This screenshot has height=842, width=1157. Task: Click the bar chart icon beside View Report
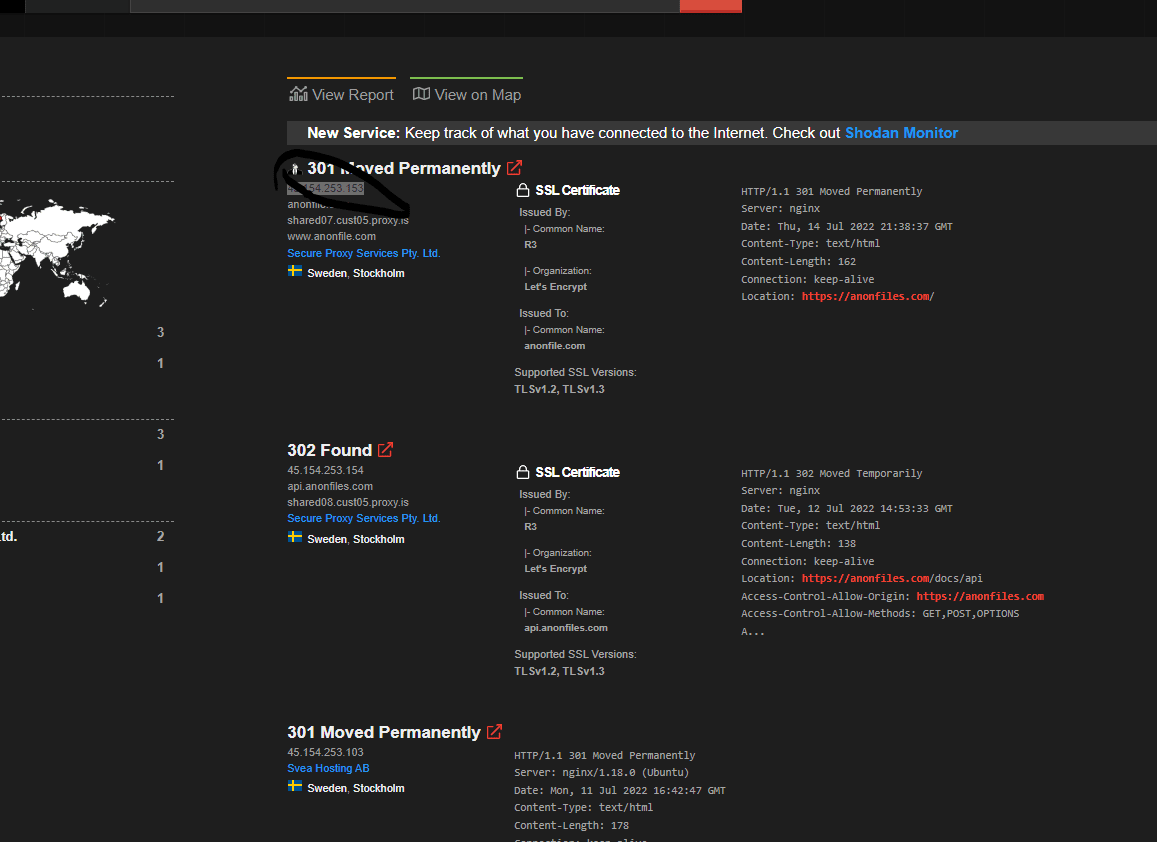pos(298,94)
